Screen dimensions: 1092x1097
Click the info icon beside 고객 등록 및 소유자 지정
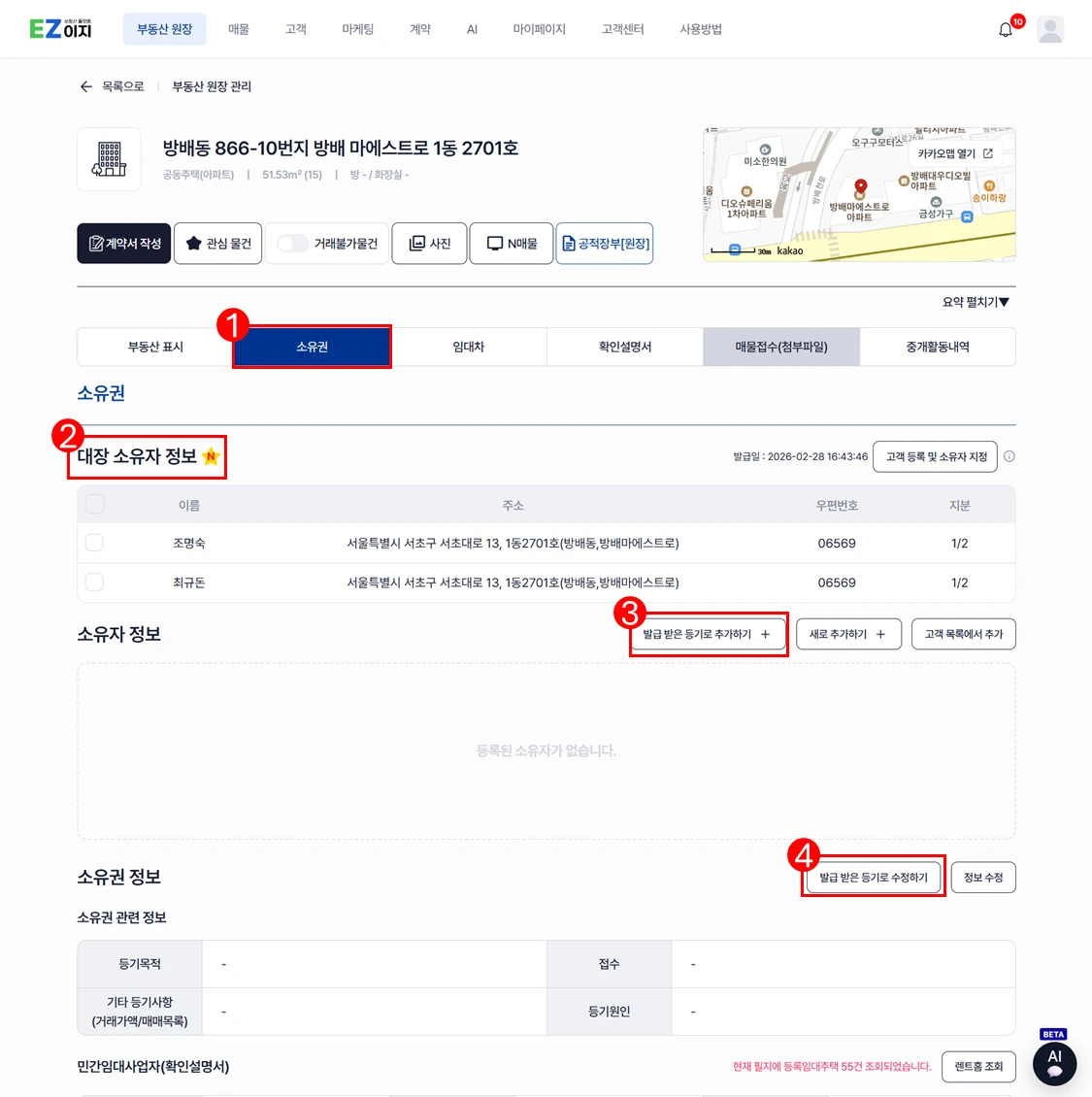(x=1009, y=456)
